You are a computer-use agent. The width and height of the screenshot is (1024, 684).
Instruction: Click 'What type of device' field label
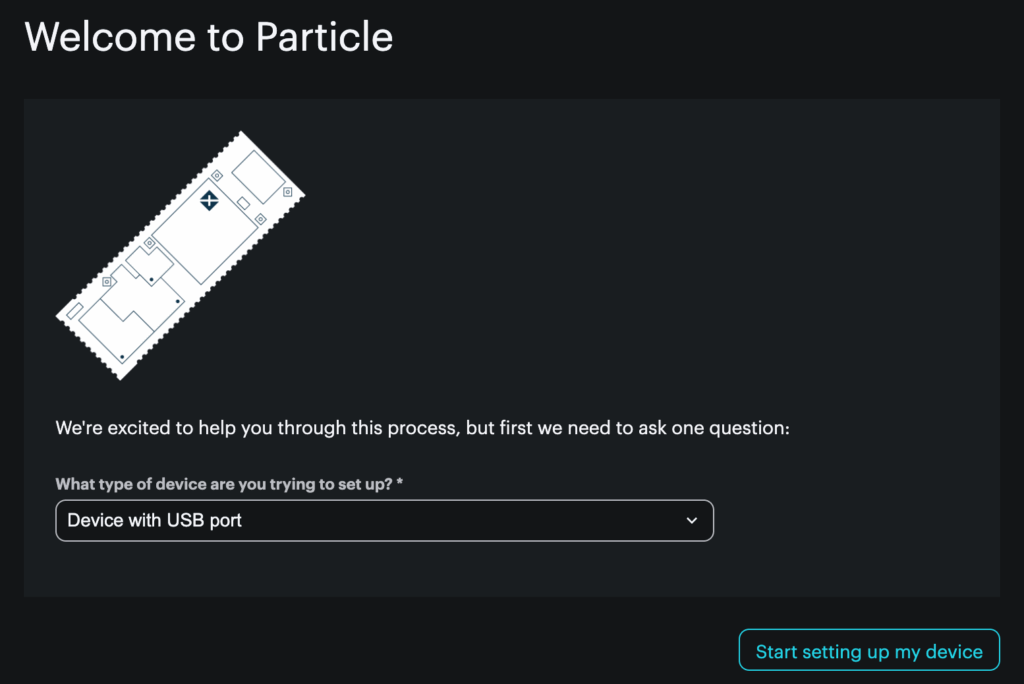click(224, 484)
